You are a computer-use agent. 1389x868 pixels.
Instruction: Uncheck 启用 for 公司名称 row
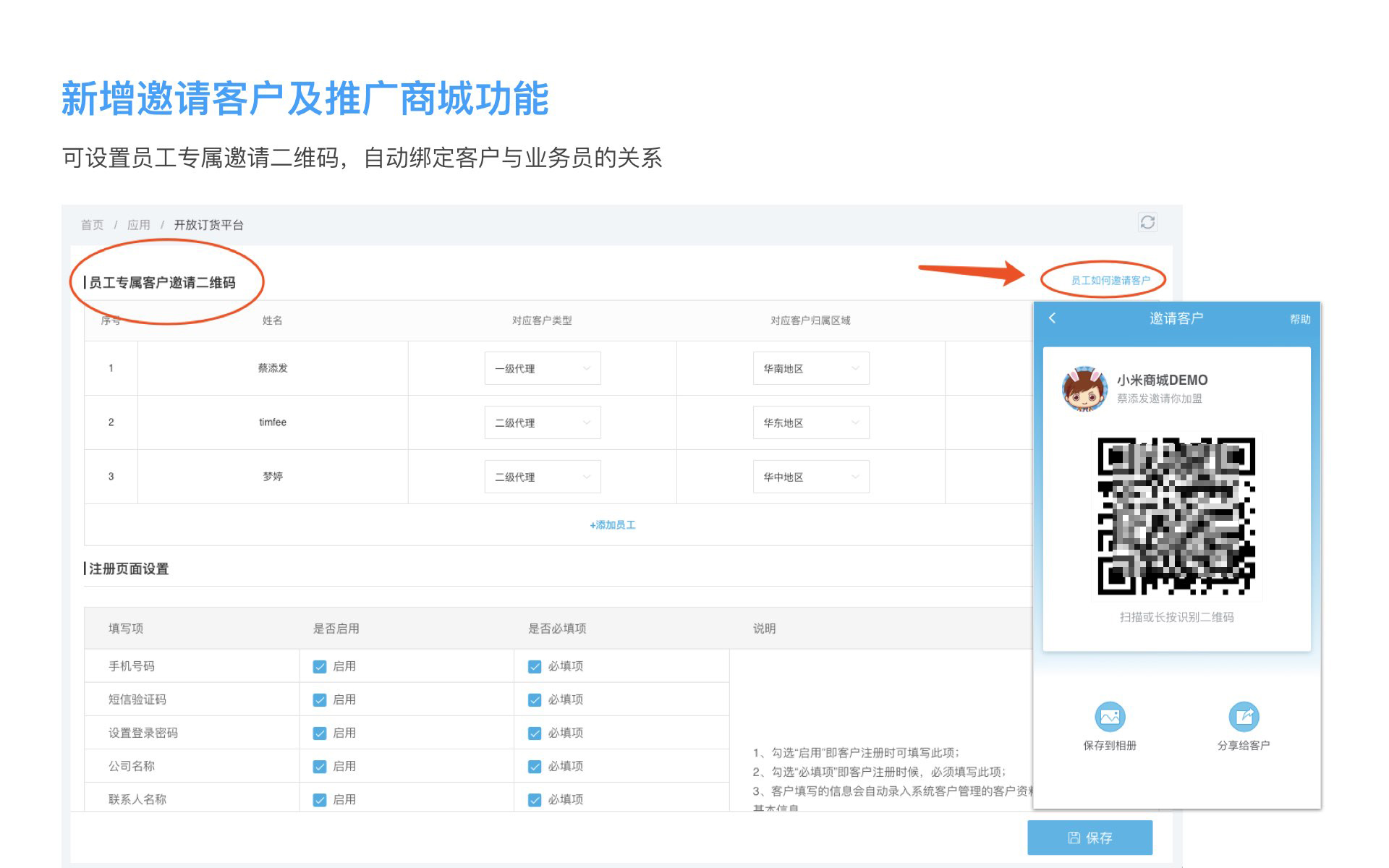(320, 767)
